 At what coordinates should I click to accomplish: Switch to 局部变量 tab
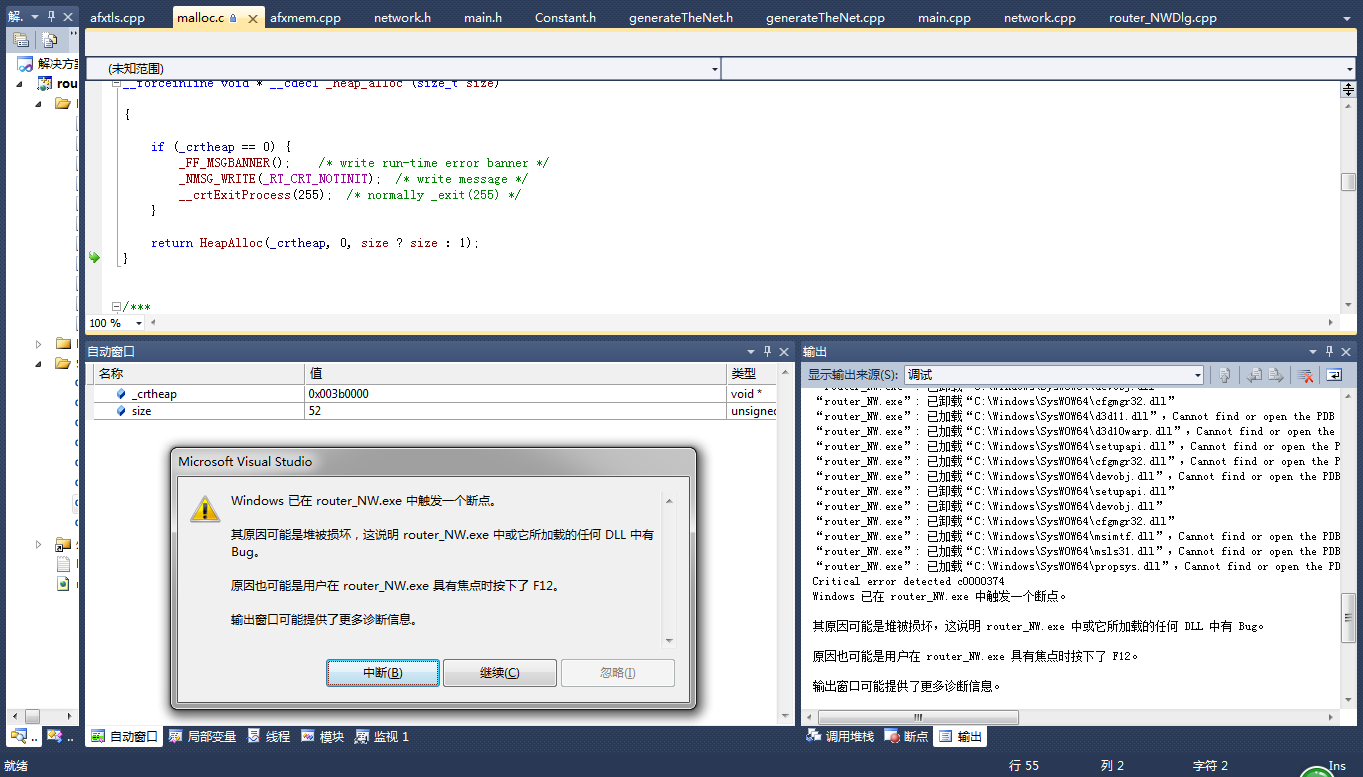[x=203, y=737]
